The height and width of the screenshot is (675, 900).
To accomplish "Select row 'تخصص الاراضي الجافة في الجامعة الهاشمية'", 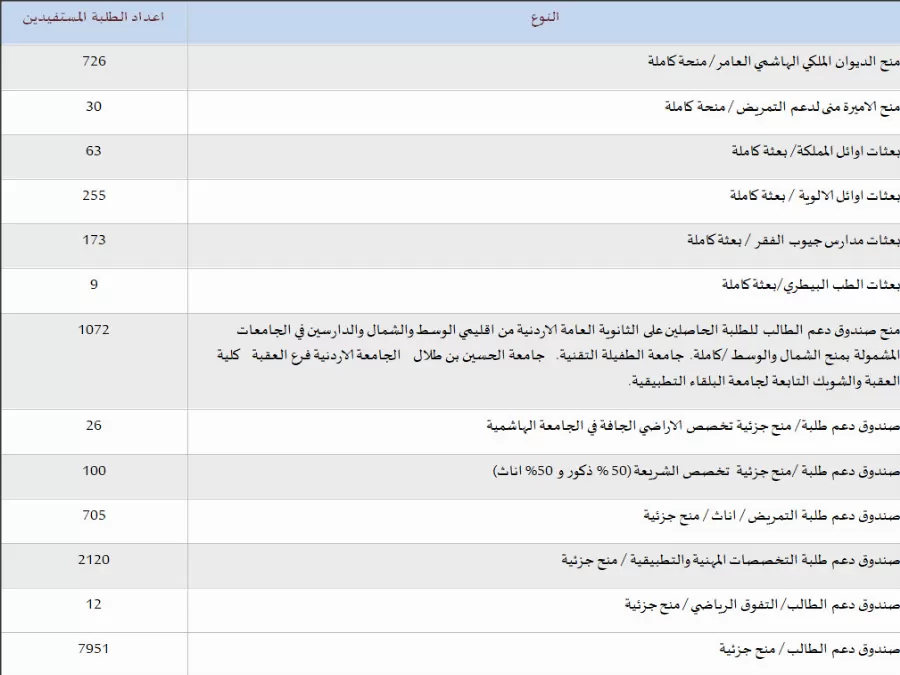I will (450, 432).
